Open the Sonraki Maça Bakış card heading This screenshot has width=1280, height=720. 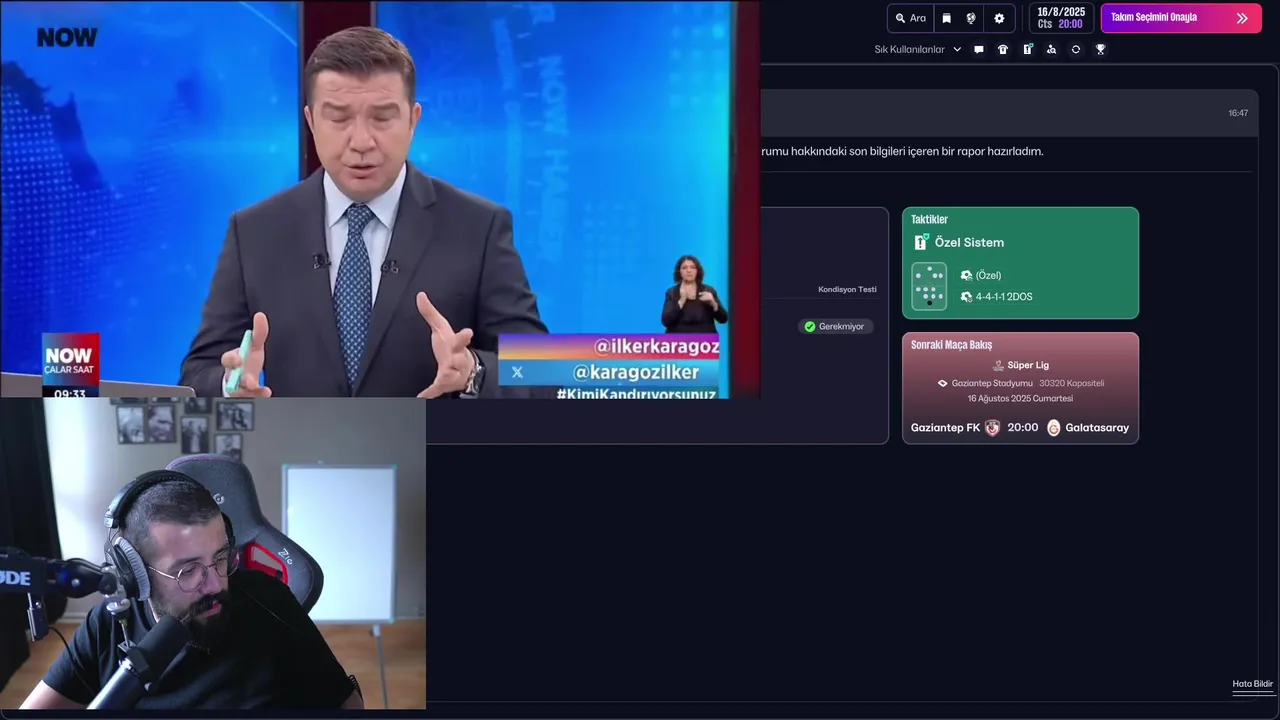[x=951, y=344]
